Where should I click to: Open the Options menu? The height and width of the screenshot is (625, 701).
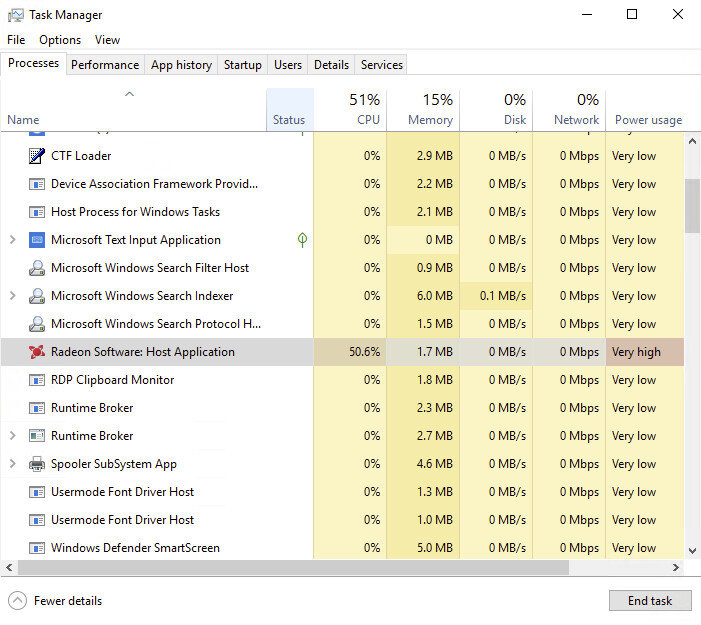(x=60, y=40)
